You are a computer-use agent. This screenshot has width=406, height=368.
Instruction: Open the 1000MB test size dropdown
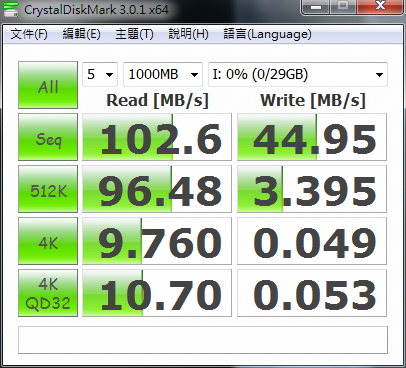163,74
